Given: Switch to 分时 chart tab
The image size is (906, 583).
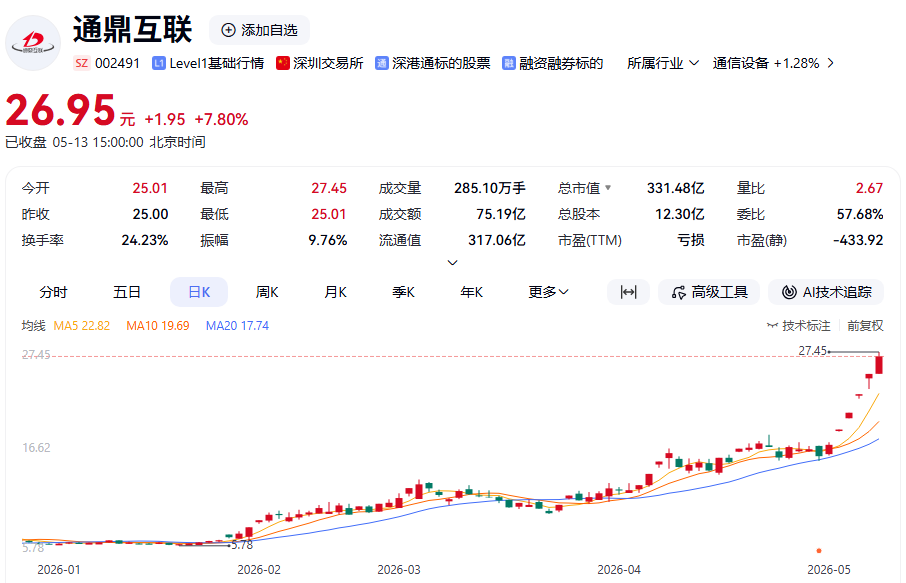Looking at the screenshot, I should pos(53,292).
